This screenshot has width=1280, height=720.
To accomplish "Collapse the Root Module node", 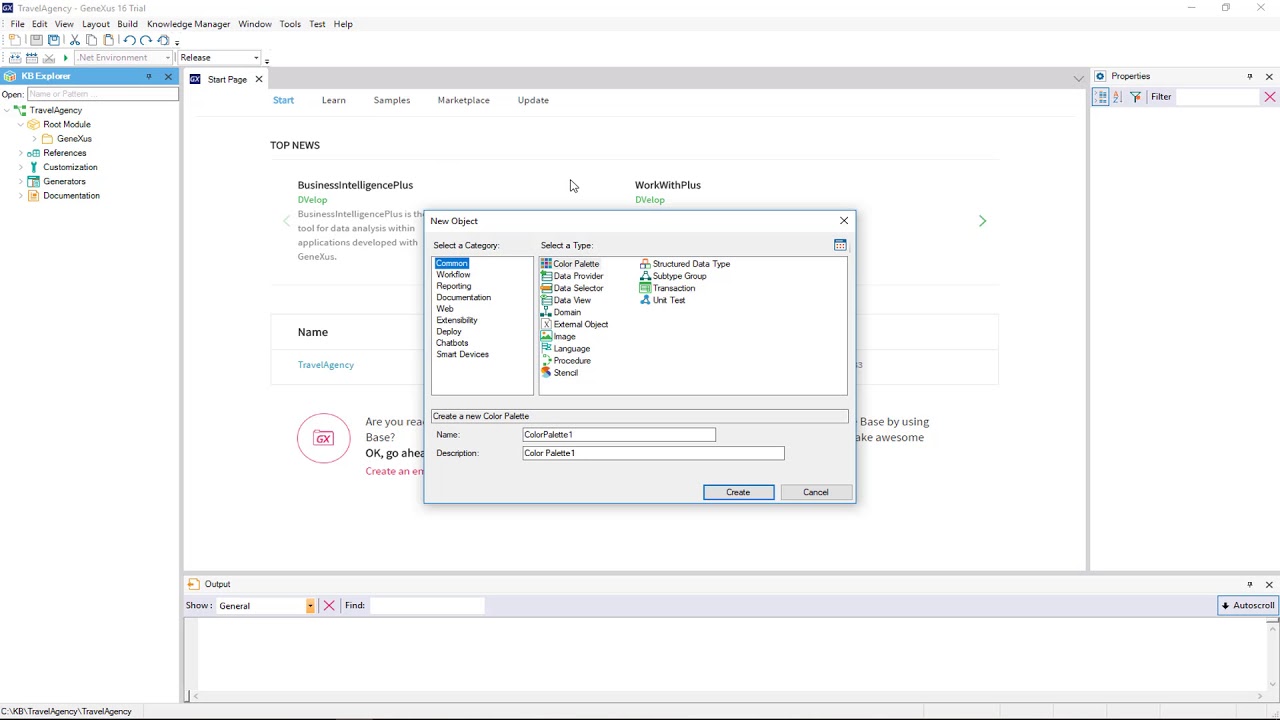I will coord(21,124).
